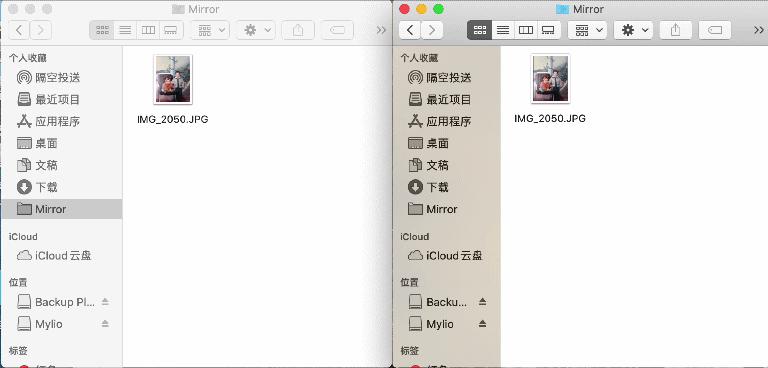Go back in the left Finder window
This screenshot has width=768, height=368.
pos(19,30)
